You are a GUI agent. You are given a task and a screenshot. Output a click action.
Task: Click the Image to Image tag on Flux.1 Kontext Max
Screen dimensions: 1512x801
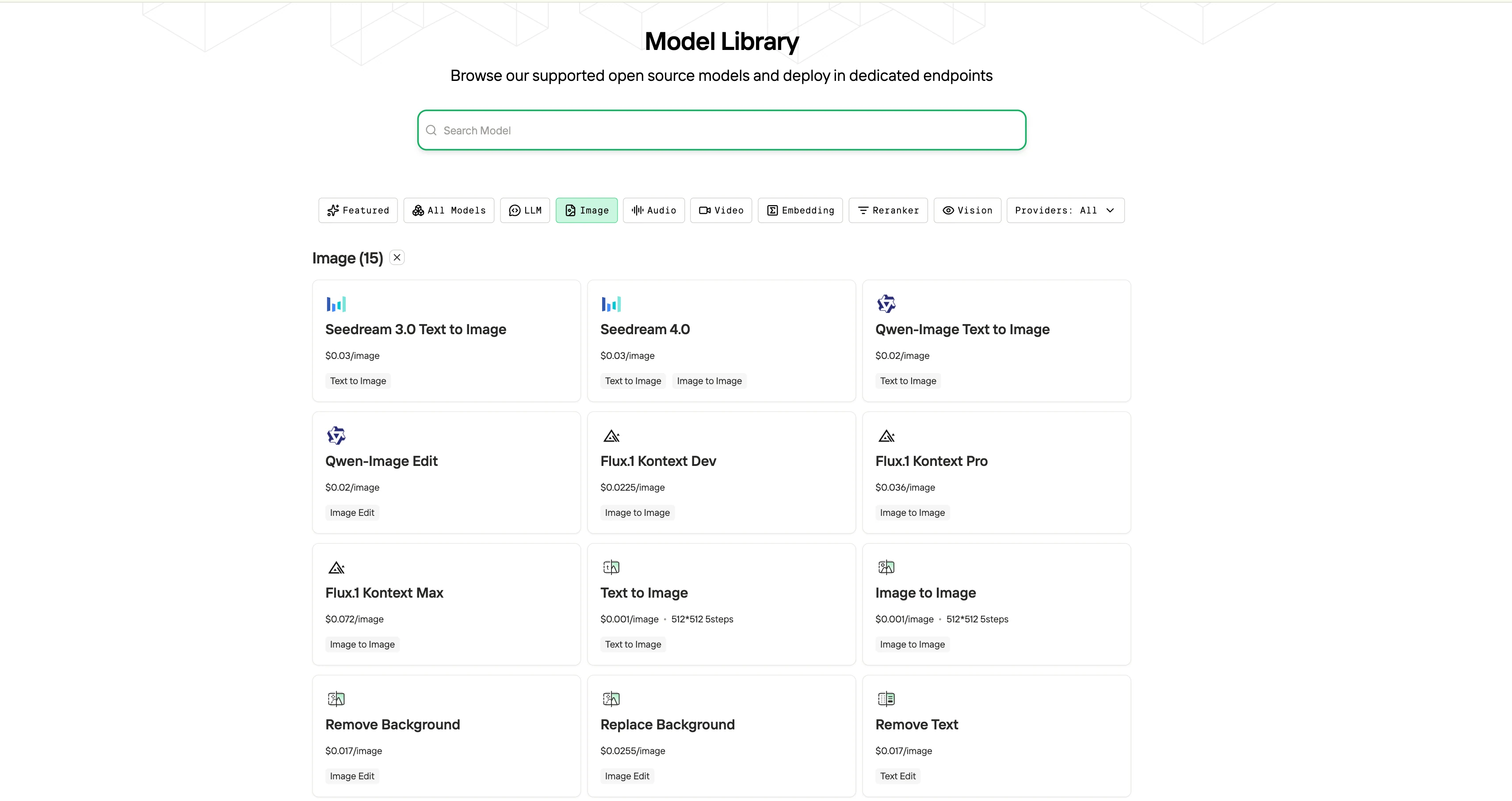pyautogui.click(x=362, y=645)
